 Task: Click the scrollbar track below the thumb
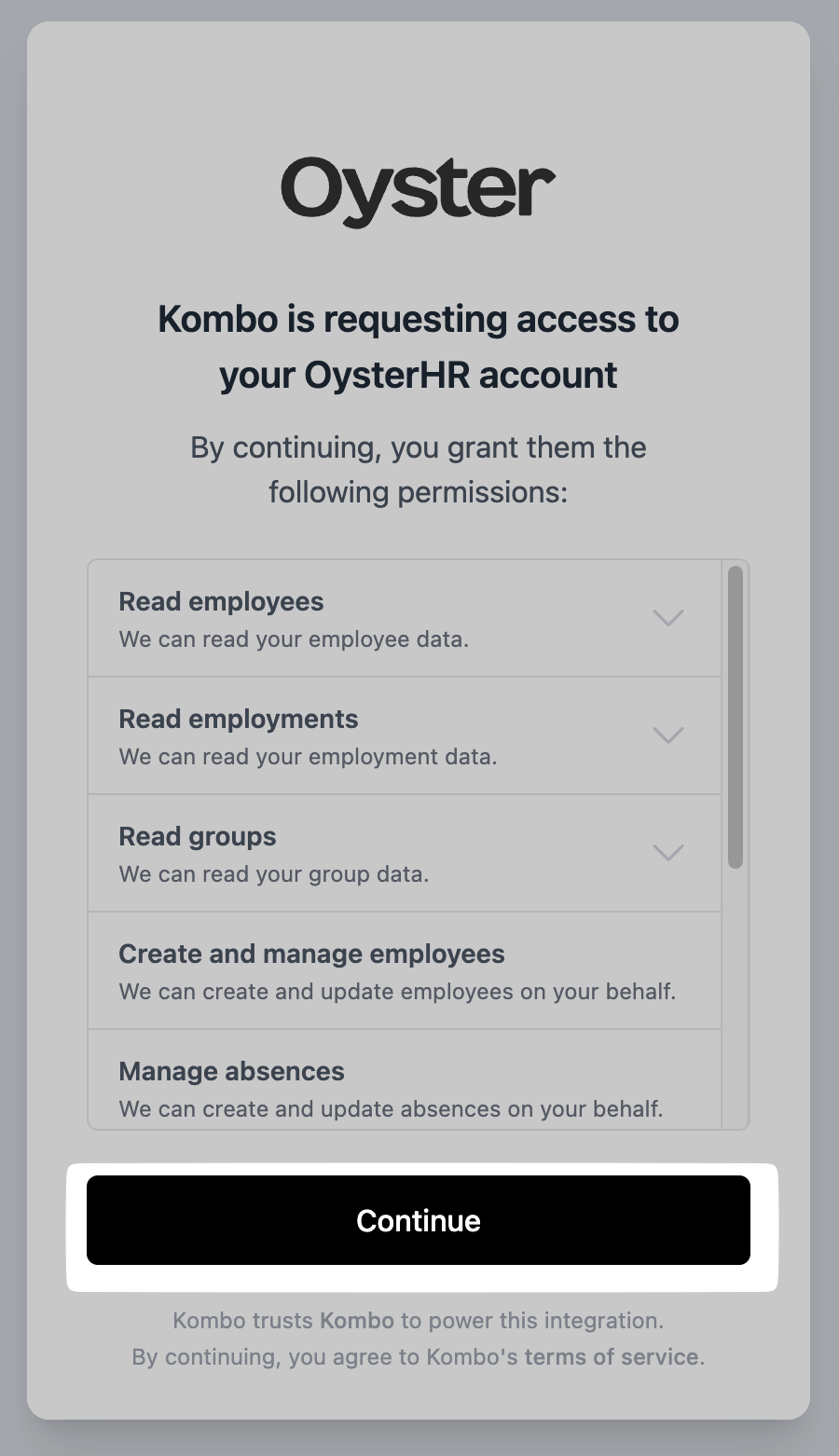pyautogui.click(x=736, y=1007)
